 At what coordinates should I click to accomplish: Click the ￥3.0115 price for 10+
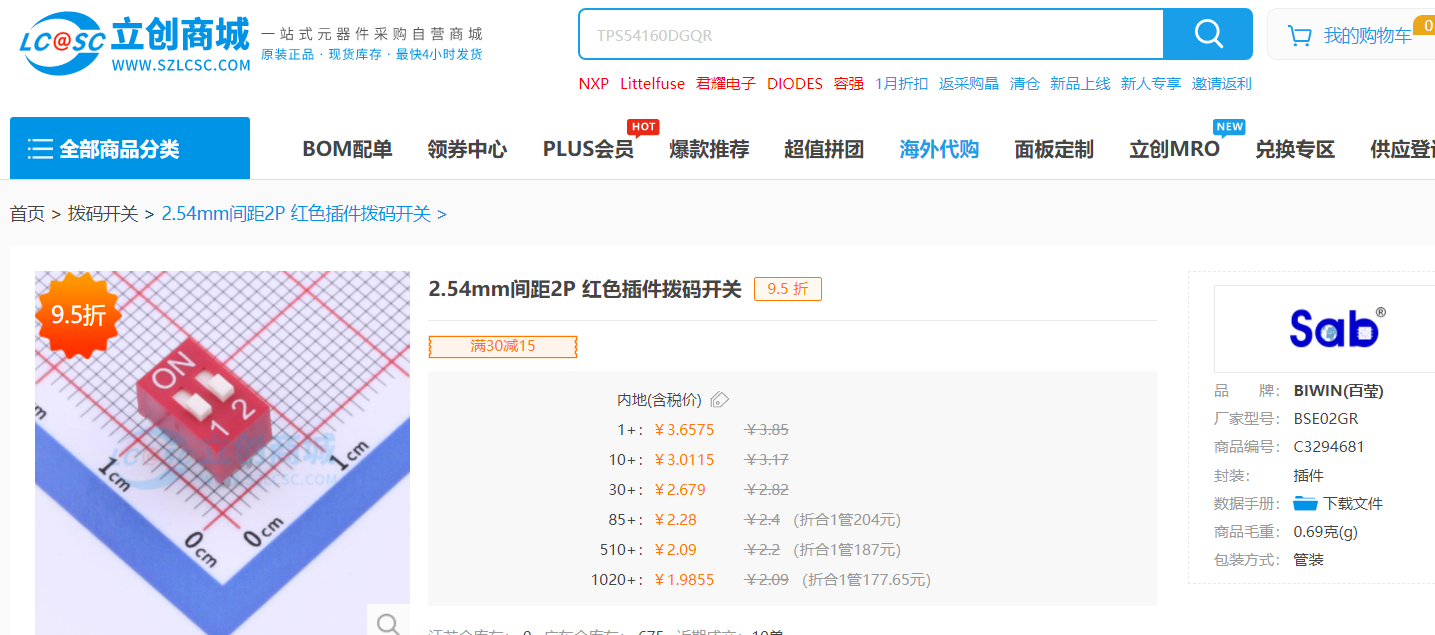coord(684,460)
